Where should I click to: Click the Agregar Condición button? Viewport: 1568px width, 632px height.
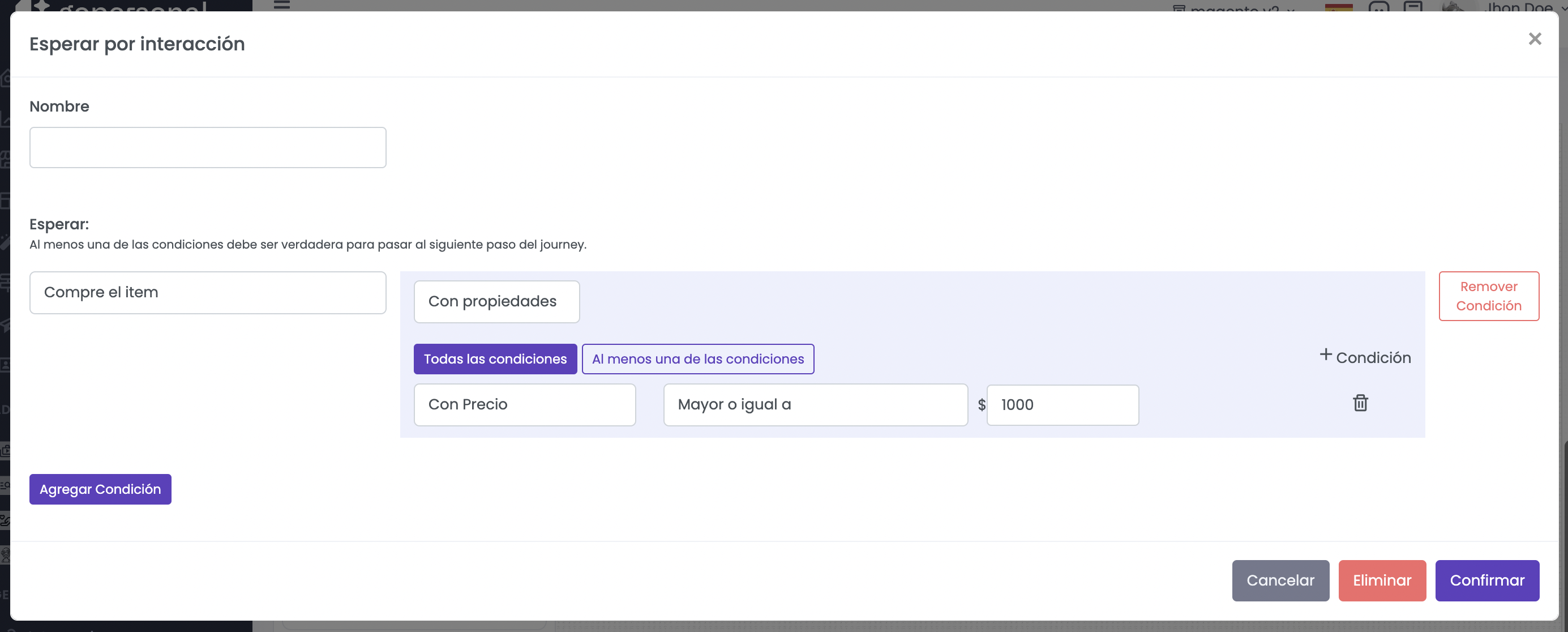100,489
